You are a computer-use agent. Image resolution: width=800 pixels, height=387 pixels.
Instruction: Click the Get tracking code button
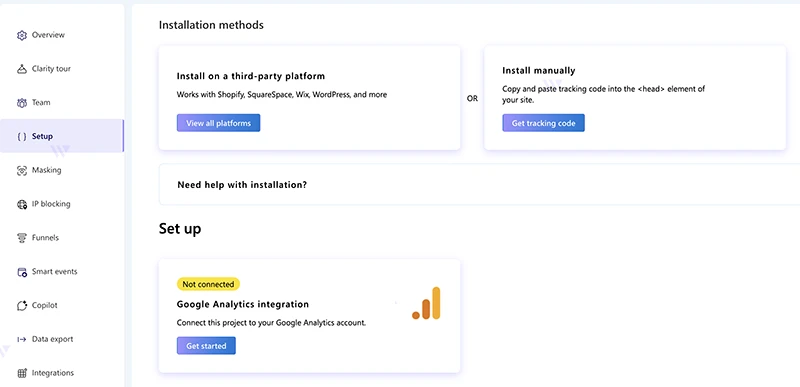(543, 123)
